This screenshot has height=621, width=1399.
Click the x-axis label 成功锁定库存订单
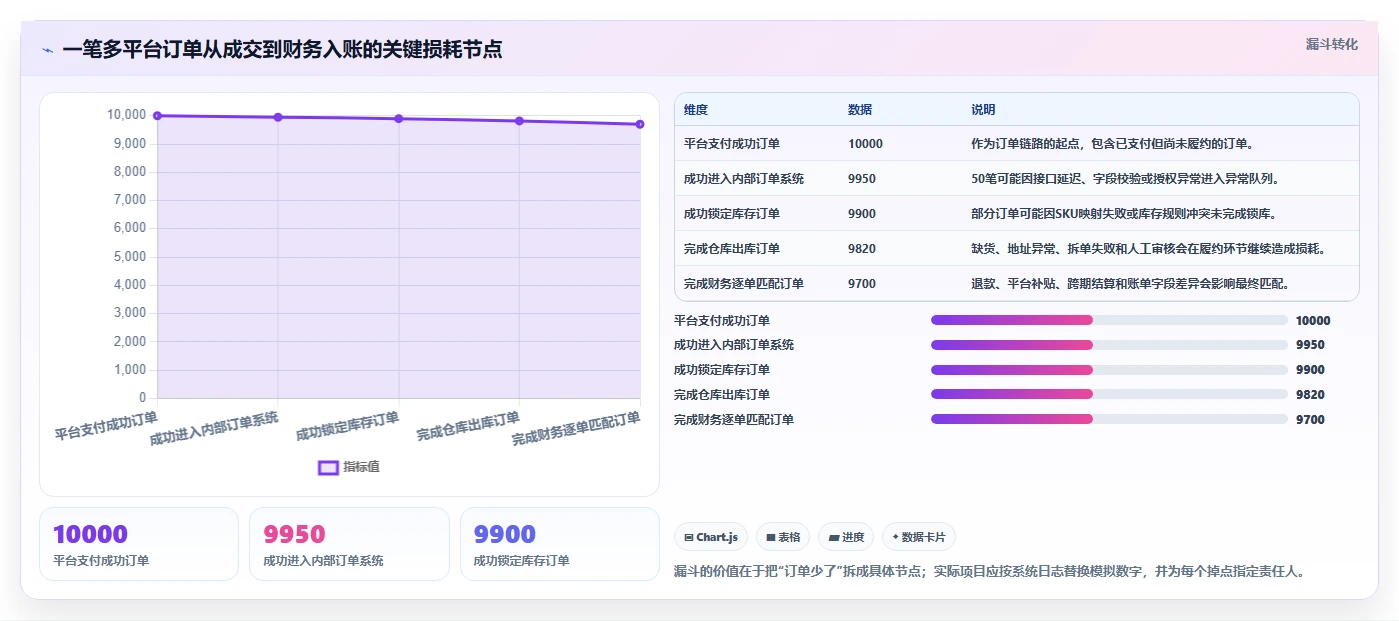[x=347, y=426]
